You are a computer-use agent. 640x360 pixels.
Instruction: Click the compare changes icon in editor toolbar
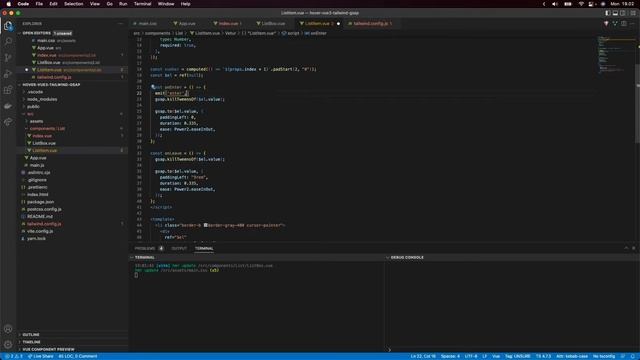[615, 24]
